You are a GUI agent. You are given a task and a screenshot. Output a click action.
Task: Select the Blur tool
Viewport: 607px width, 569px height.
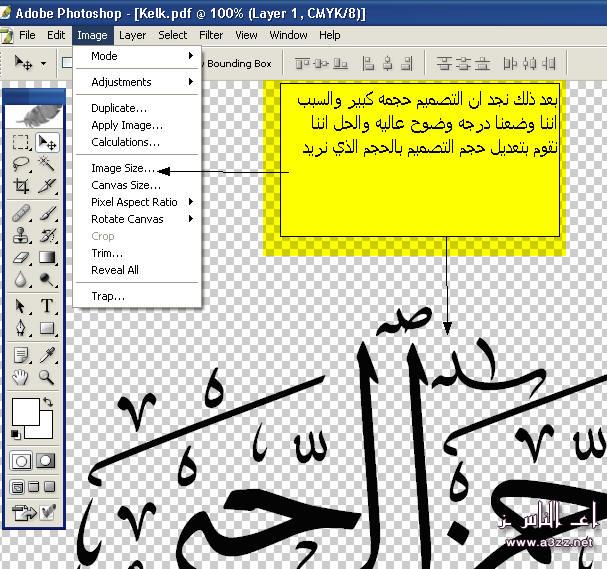(x=21, y=279)
